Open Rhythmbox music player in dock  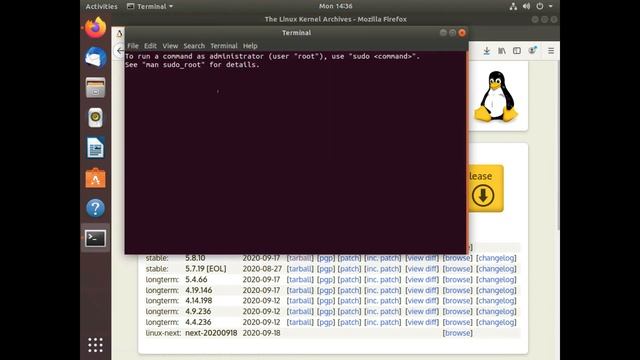click(x=96, y=118)
